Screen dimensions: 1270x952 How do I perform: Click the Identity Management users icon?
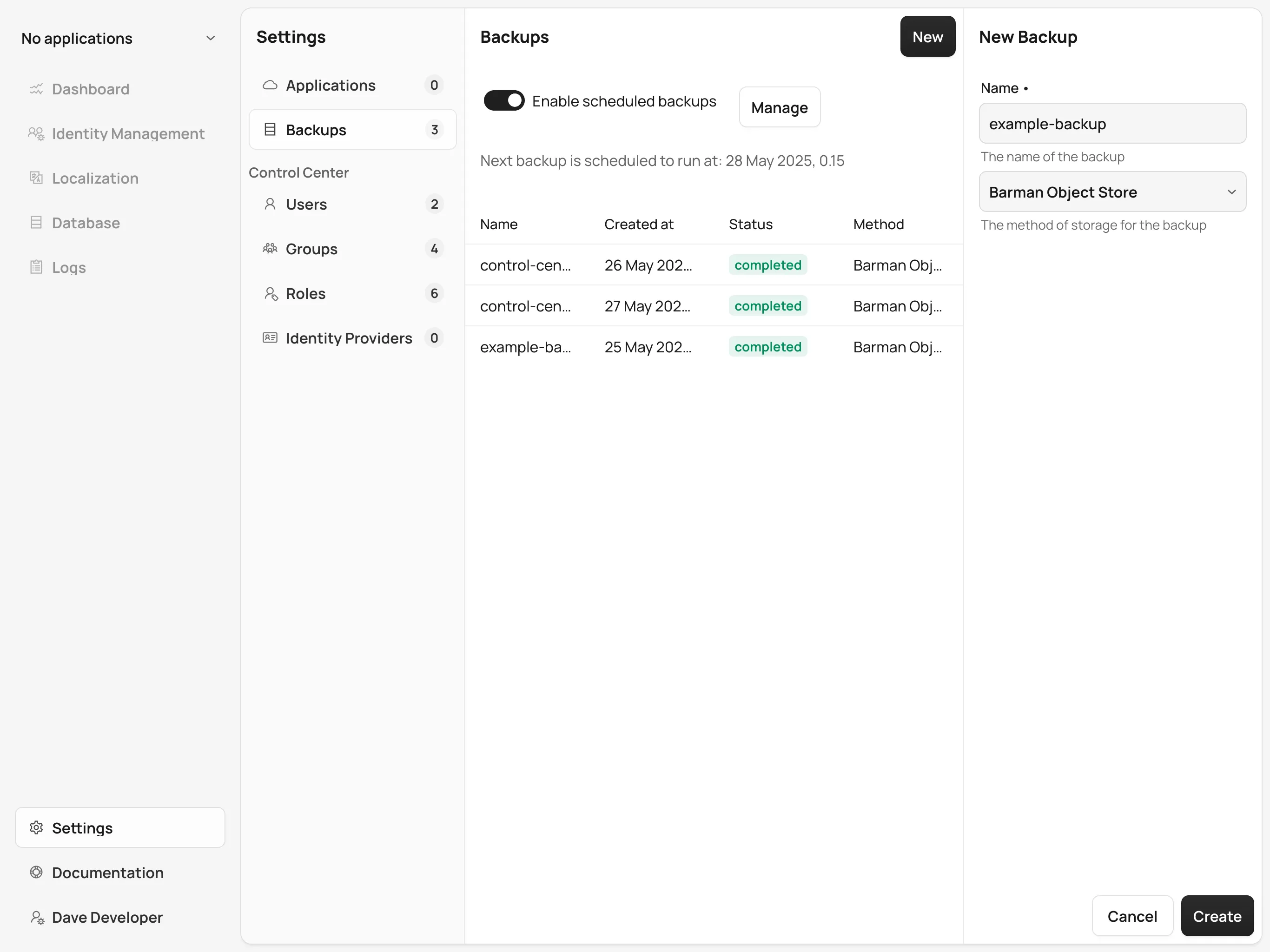(x=36, y=134)
